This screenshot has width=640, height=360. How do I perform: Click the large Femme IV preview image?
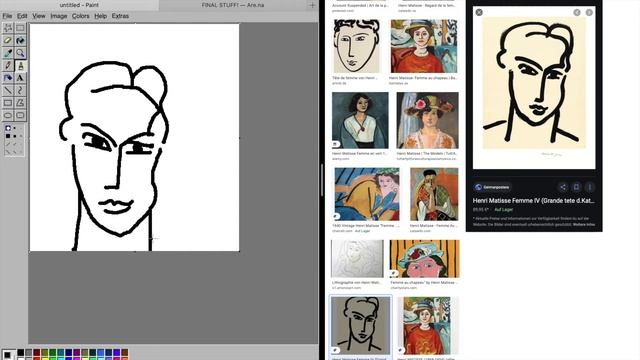click(x=534, y=88)
